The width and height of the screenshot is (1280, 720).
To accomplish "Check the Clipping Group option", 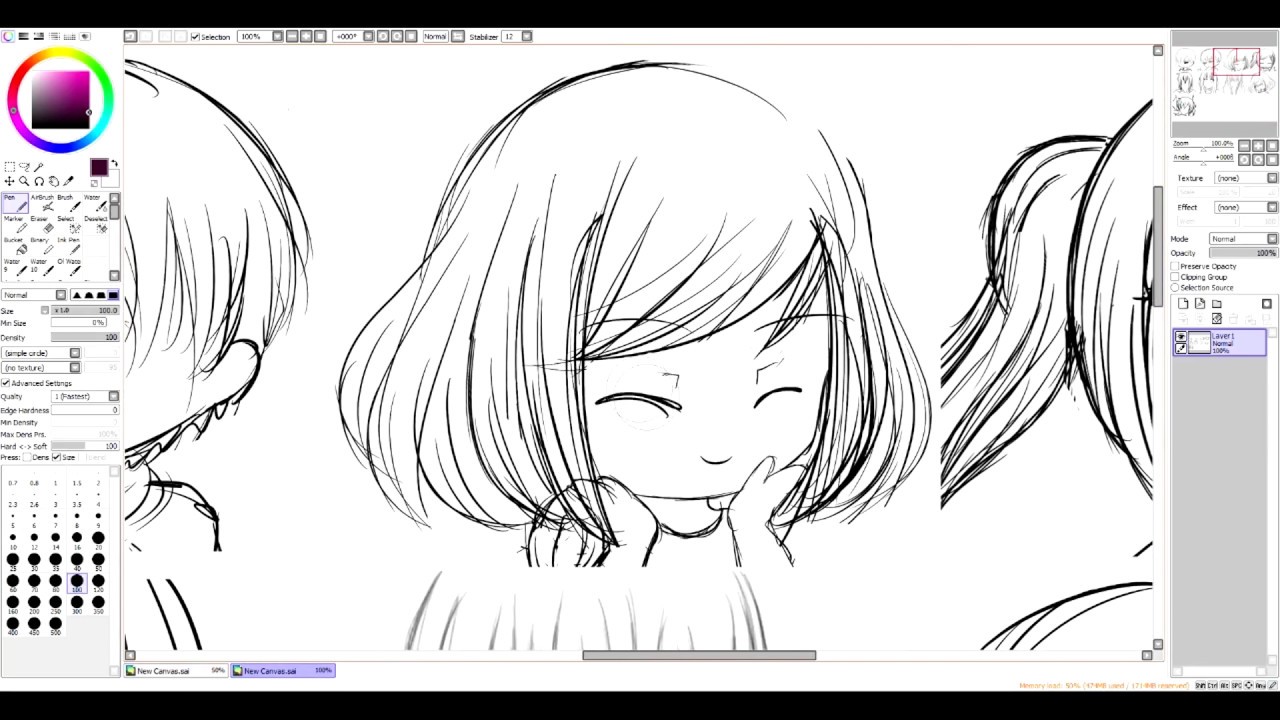I will 1174,277.
